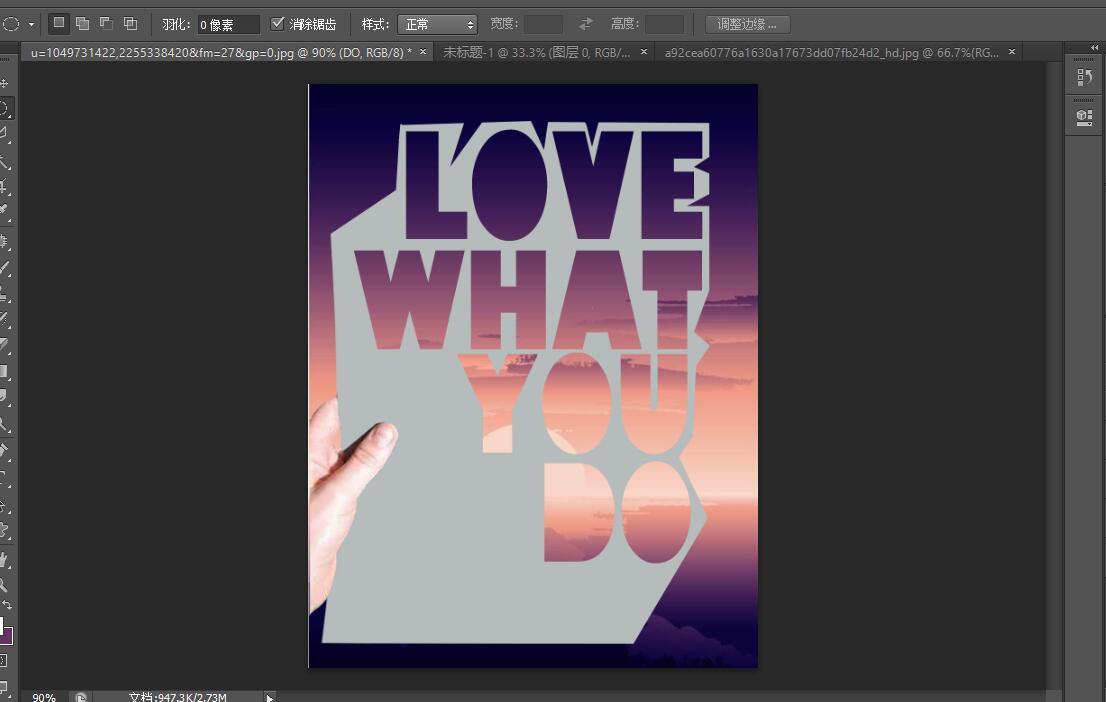Select the Eyedropper tool
Viewport: 1106px width, 702px height.
coord(4,210)
